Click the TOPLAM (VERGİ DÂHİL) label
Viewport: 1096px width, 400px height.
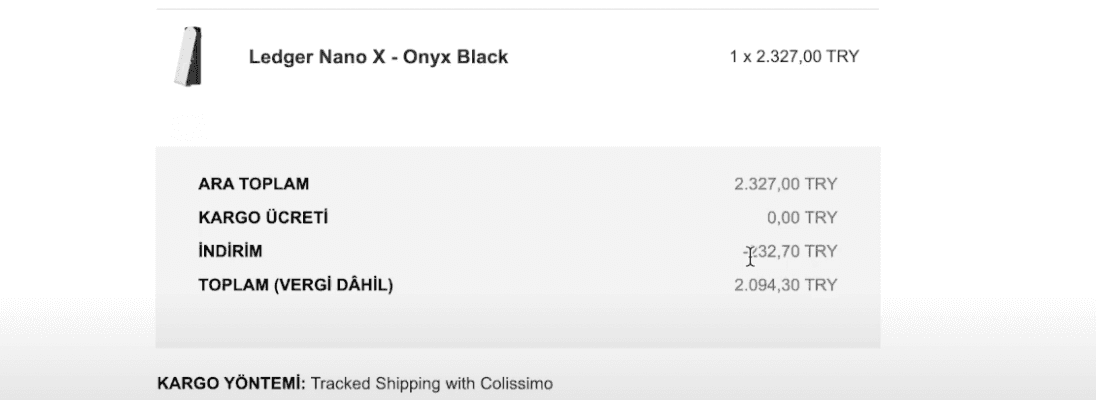[x=296, y=285]
